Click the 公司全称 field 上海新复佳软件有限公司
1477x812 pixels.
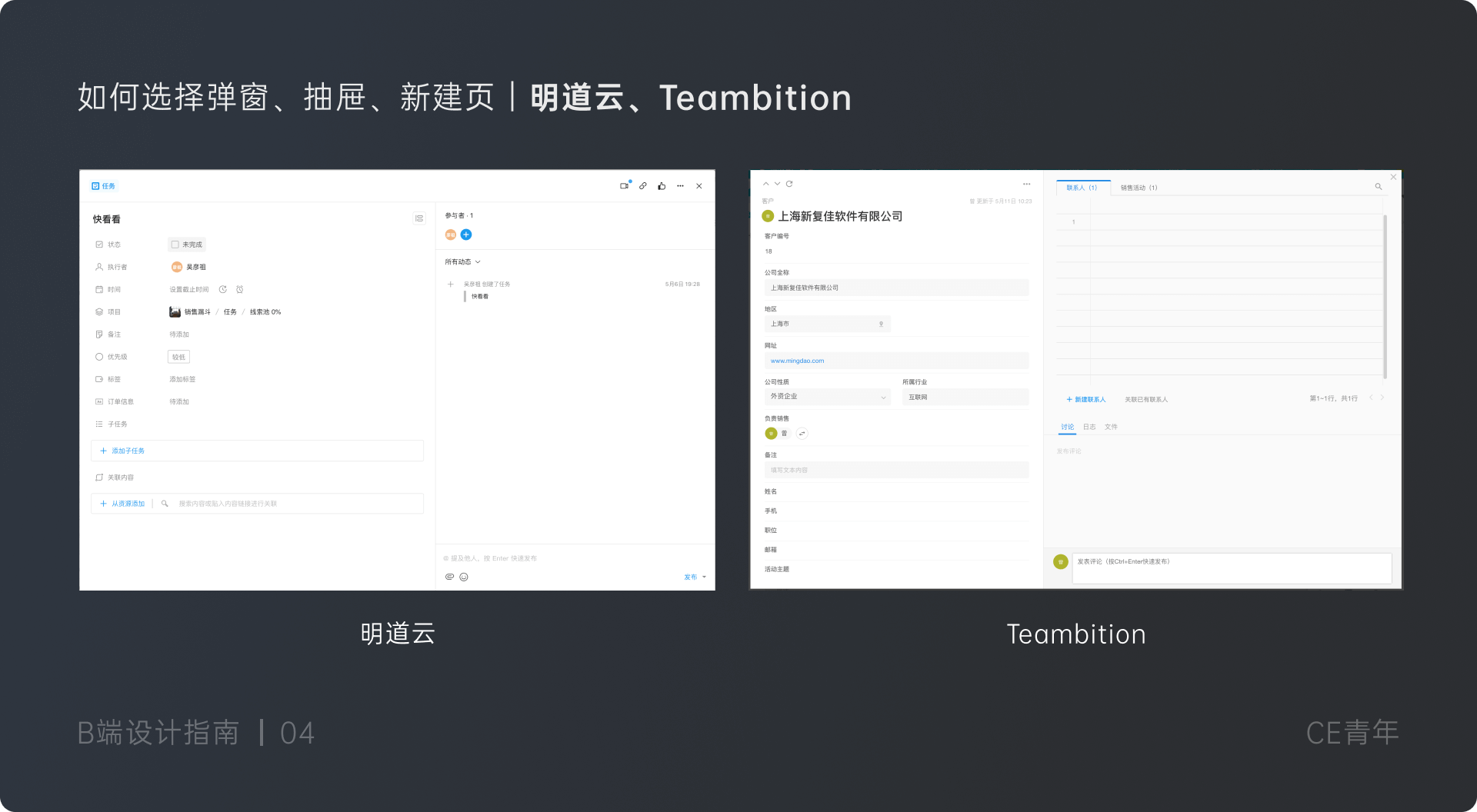(x=896, y=288)
